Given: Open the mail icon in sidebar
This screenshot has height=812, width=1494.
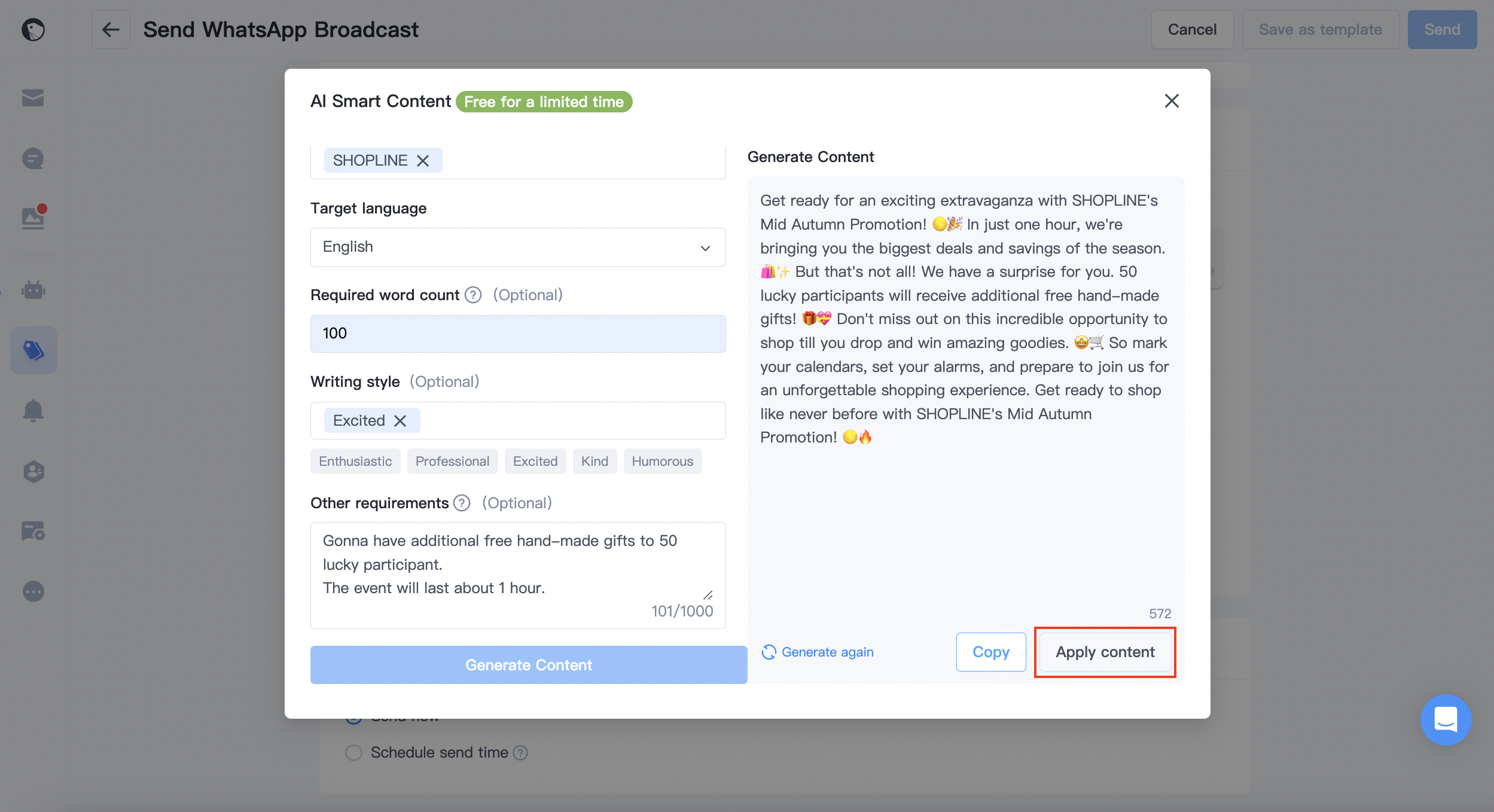Looking at the screenshot, I should [33, 97].
